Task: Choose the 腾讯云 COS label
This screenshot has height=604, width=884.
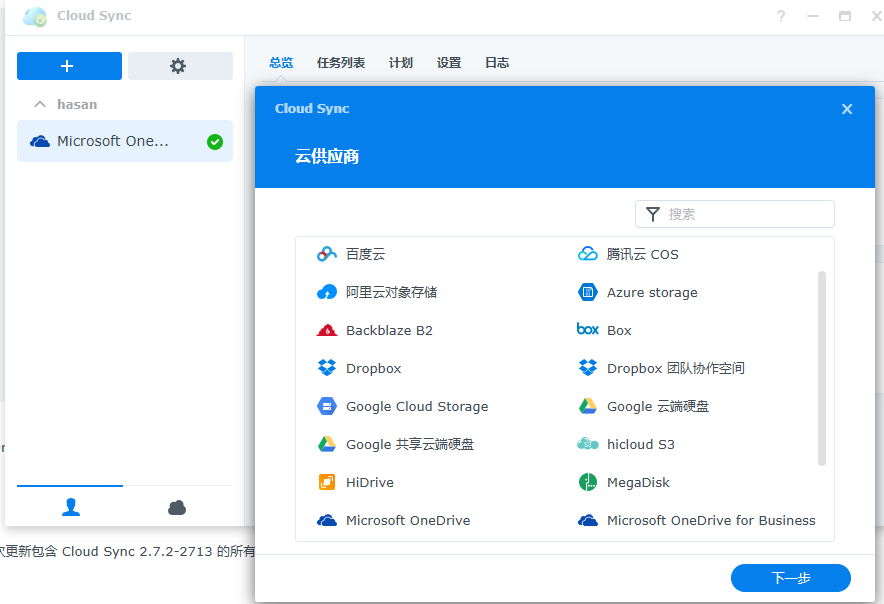Action: pos(643,254)
